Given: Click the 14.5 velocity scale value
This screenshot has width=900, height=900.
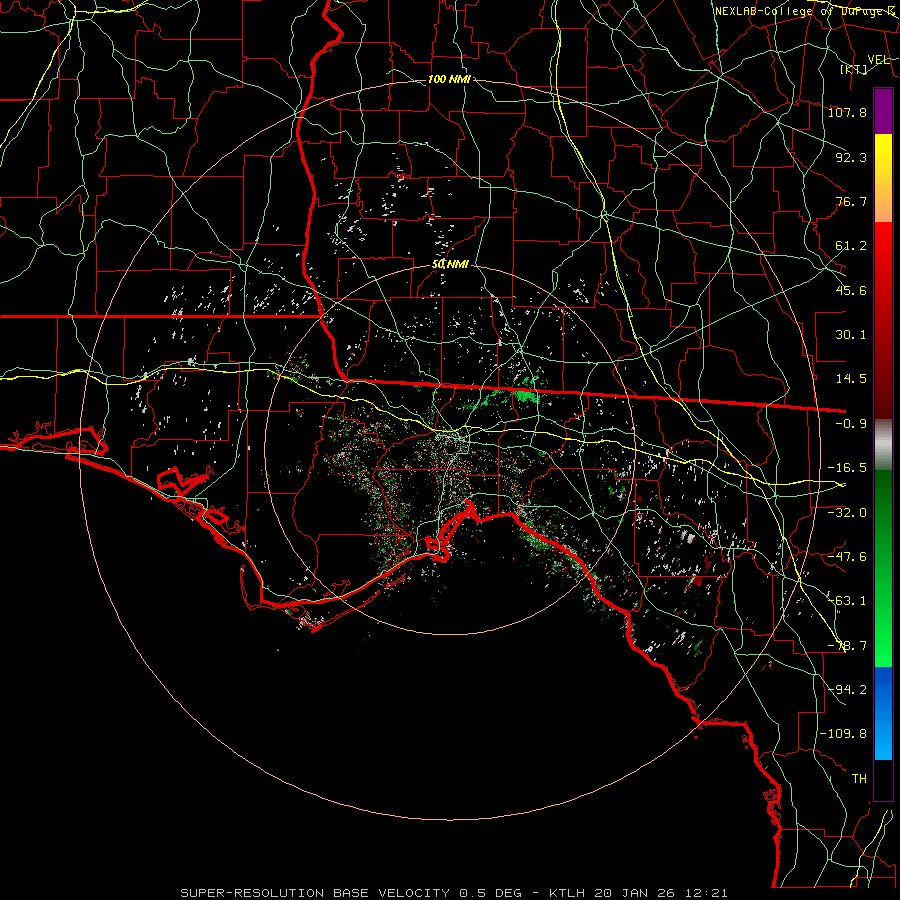Looking at the screenshot, I should 851,379.
